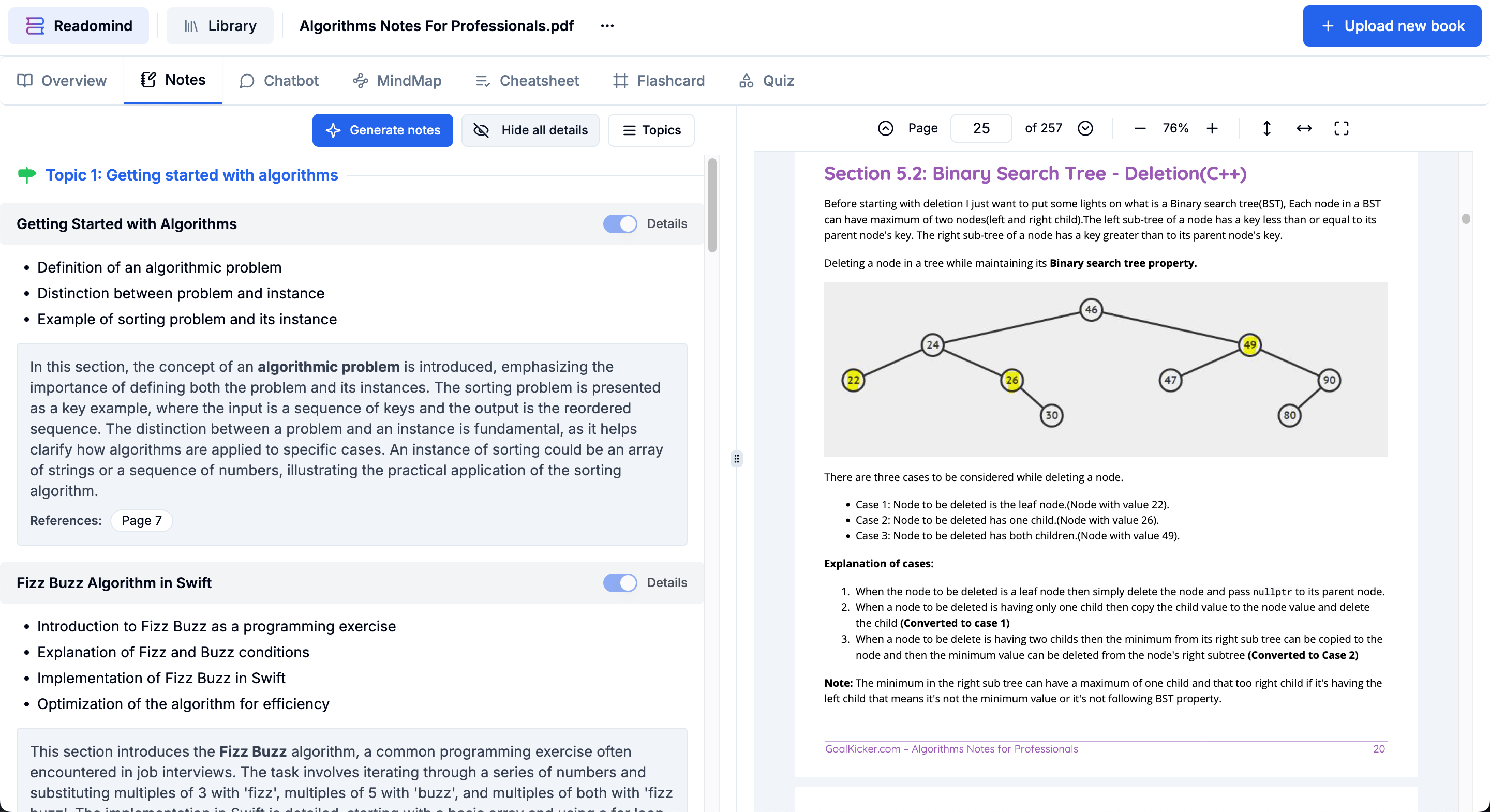The image size is (1490, 812).
Task: Go to next page with down chevron
Action: coord(1085,128)
